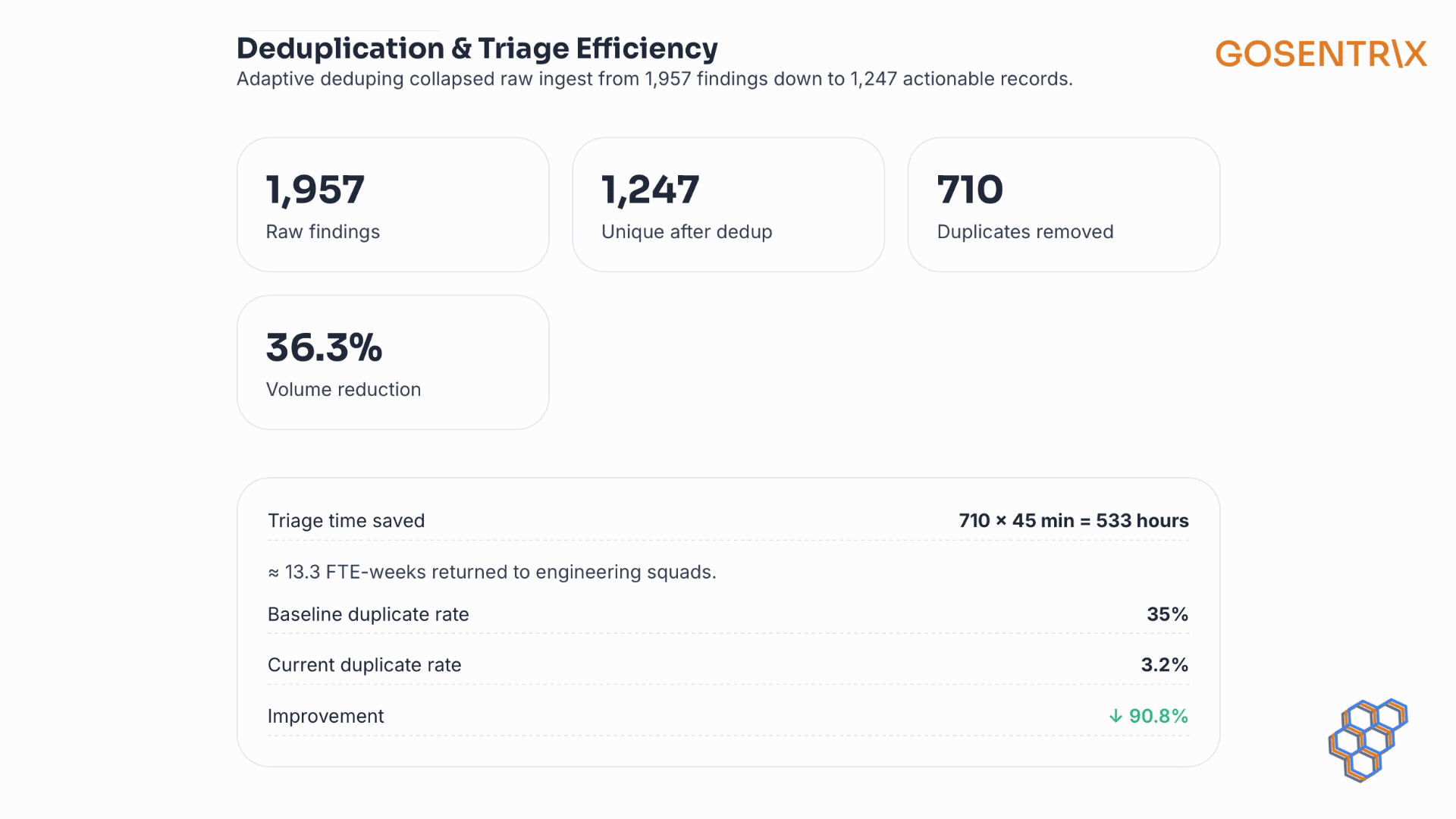
Task: Click the 36.3% volume reduction figure
Action: pyautogui.click(x=324, y=347)
